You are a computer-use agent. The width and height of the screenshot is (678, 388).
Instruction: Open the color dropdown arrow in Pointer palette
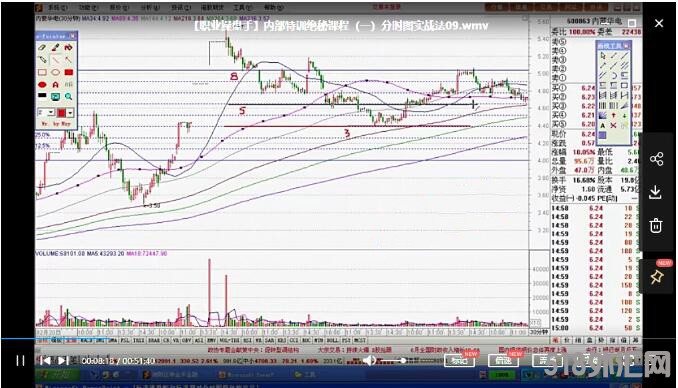coord(70,113)
